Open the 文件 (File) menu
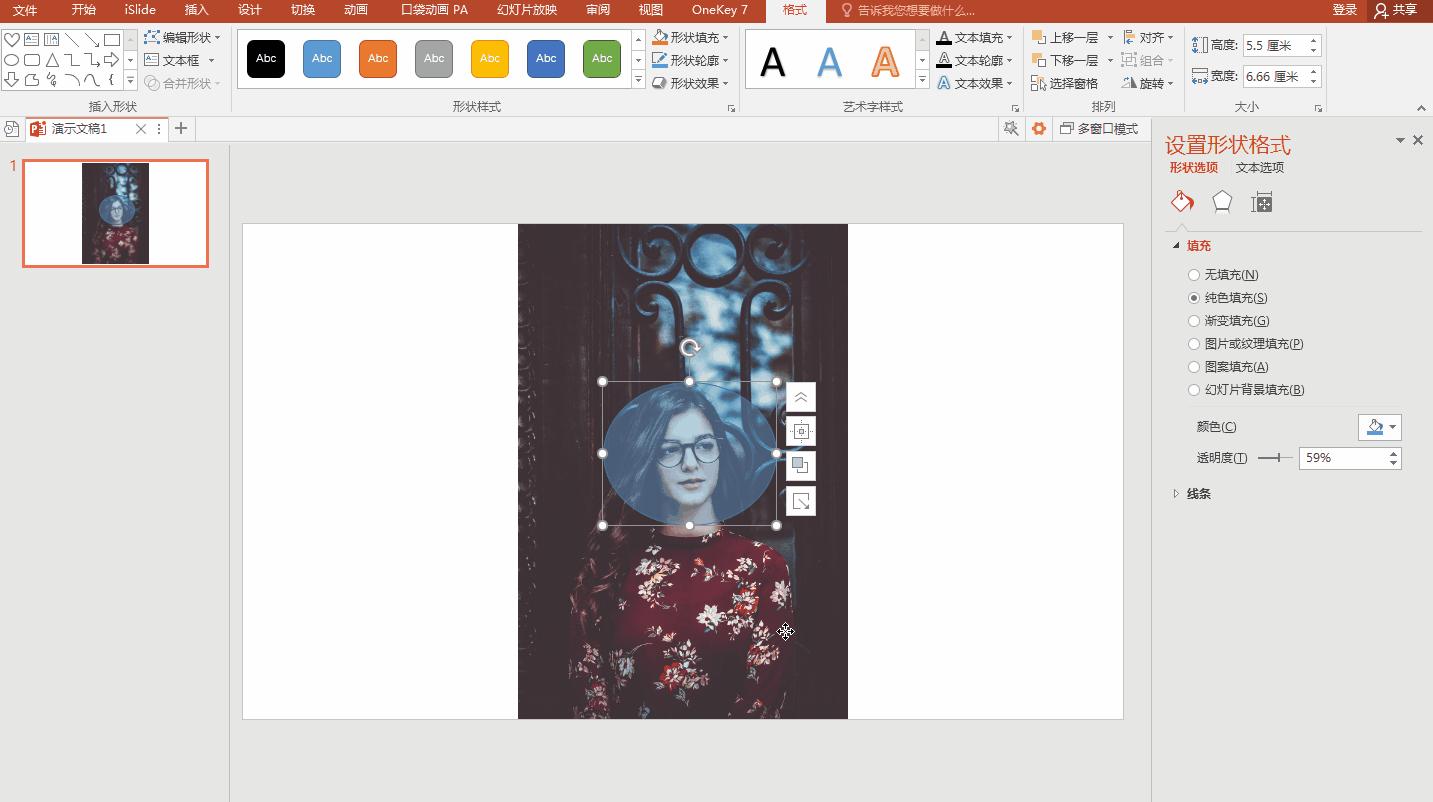The width and height of the screenshot is (1433, 802). (x=25, y=10)
